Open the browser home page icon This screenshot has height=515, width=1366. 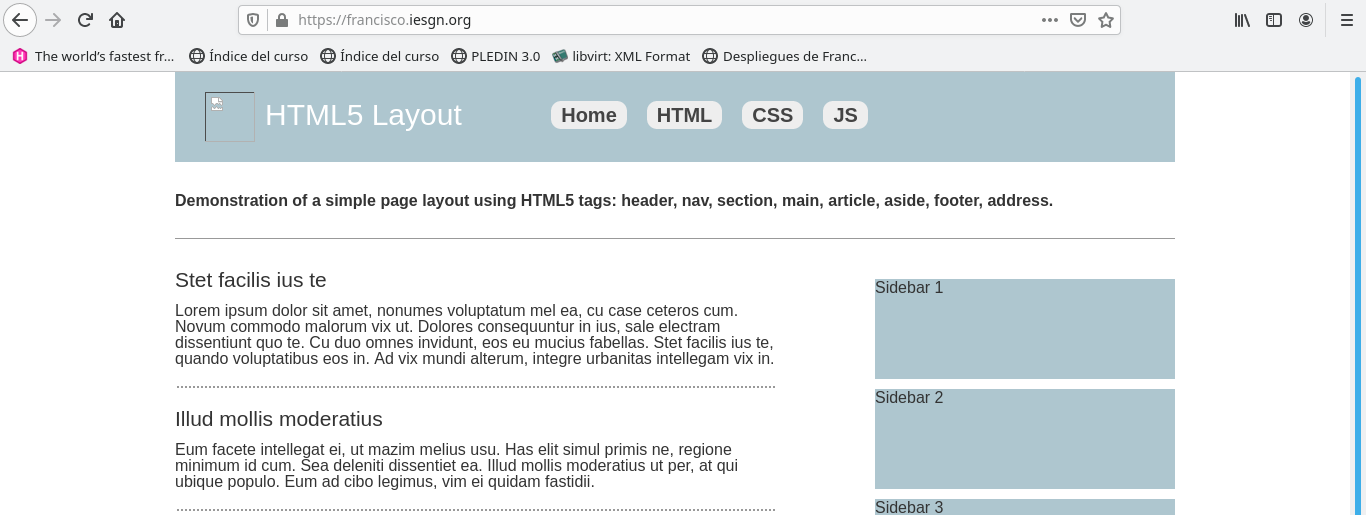[x=117, y=20]
